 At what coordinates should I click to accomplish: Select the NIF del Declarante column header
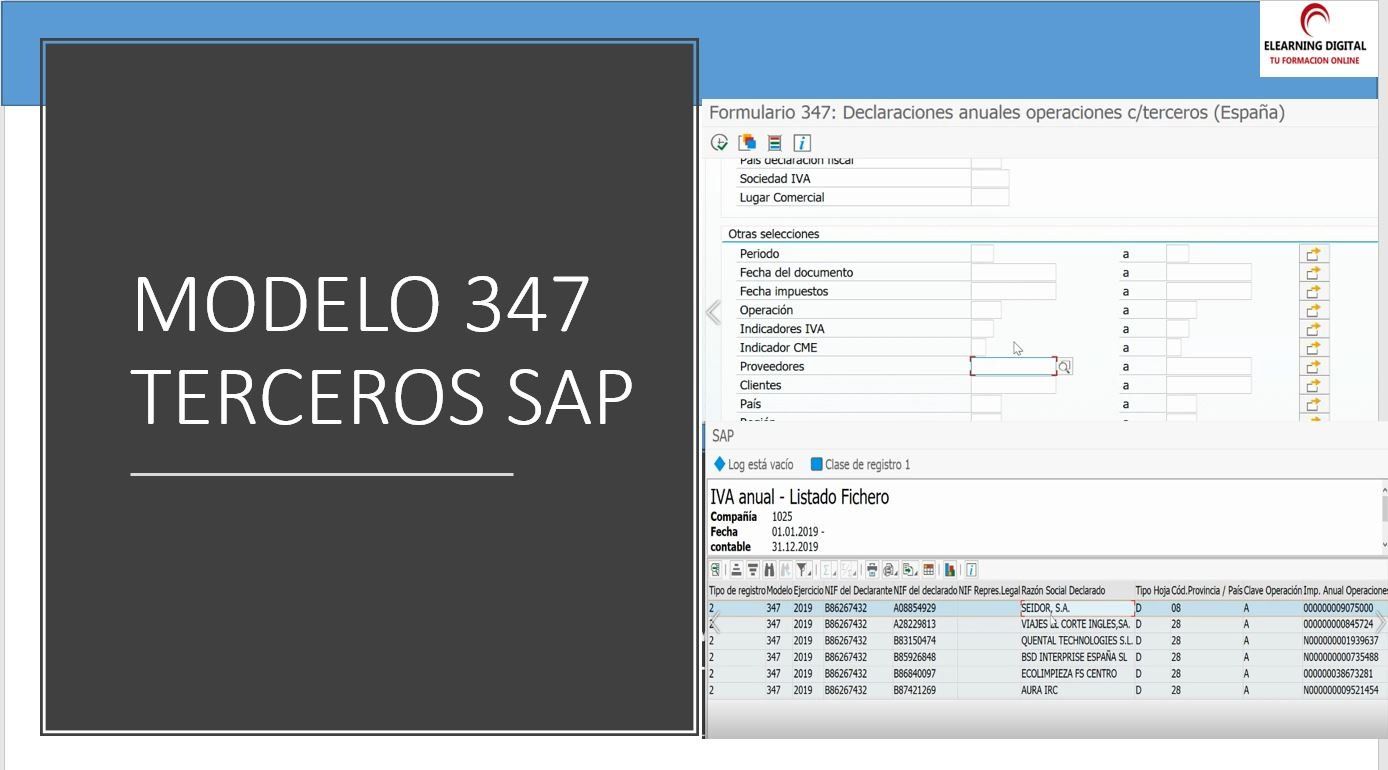(858, 591)
